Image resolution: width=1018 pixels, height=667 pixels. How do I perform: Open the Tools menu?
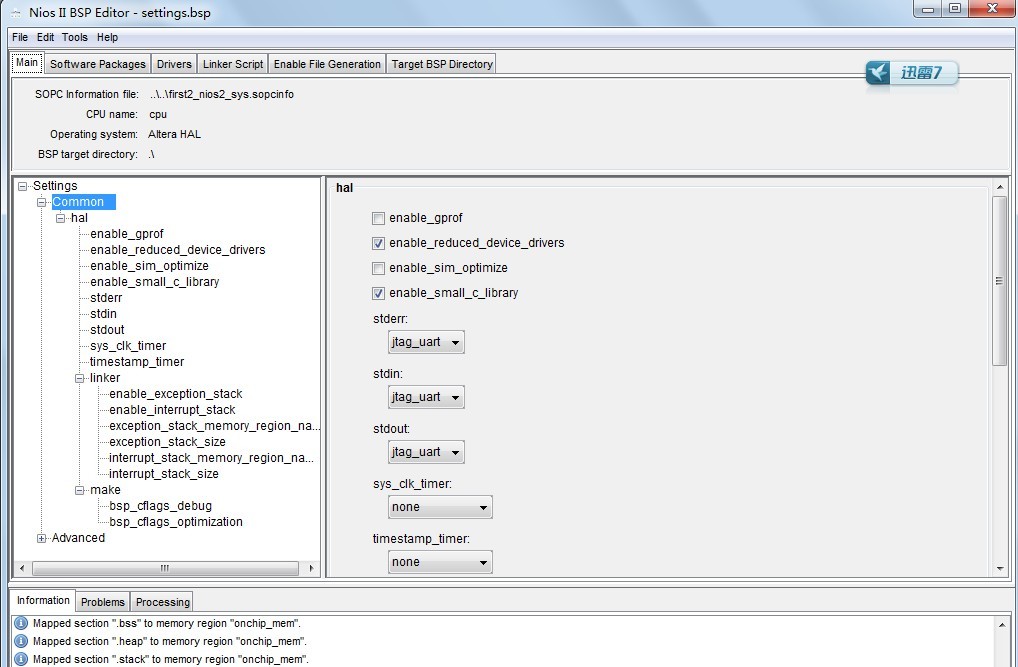pyautogui.click(x=74, y=37)
